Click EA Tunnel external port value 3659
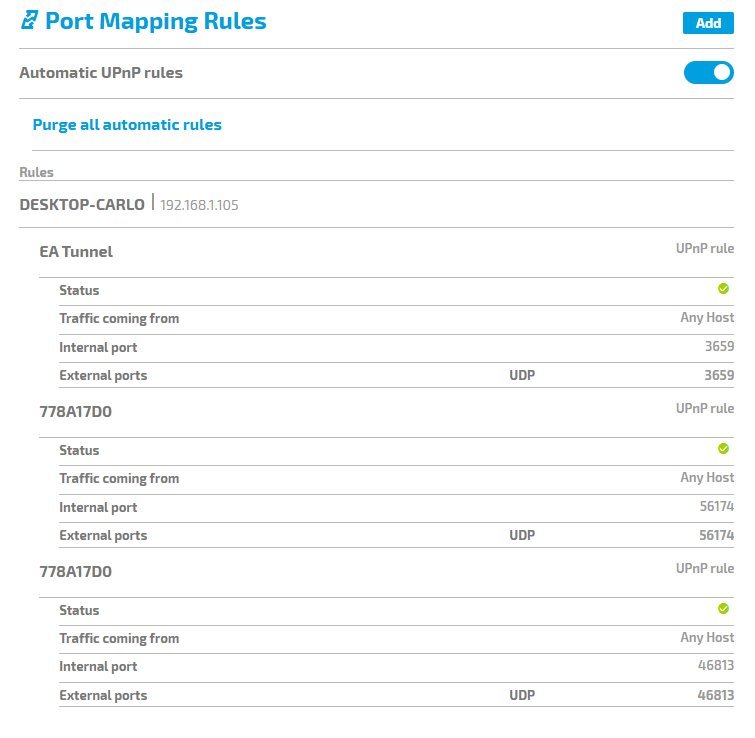755x738 pixels. tap(717, 375)
